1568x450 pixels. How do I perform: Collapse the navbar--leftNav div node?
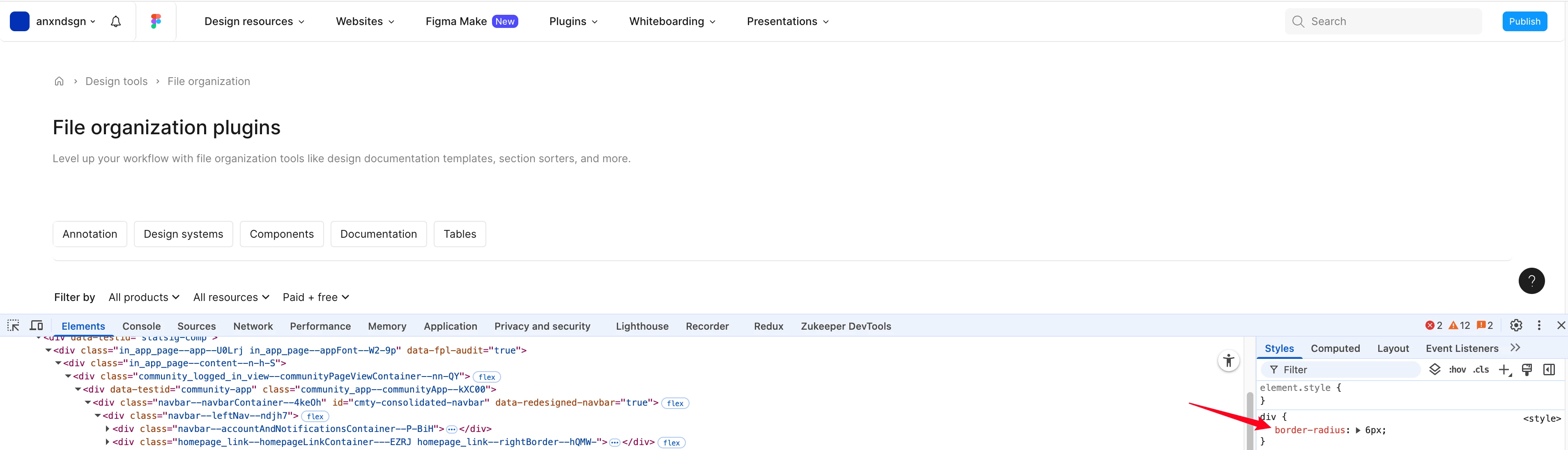click(97, 416)
